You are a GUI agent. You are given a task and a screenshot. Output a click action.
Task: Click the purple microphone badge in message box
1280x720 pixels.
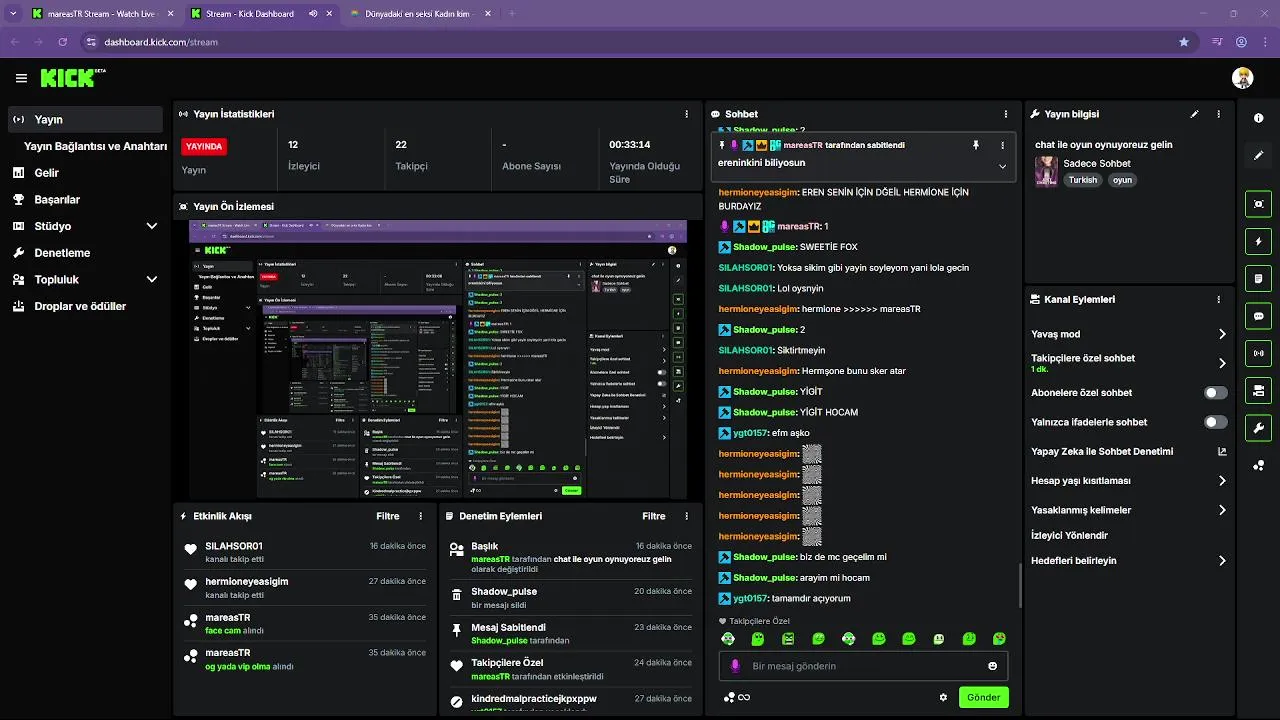(735, 666)
